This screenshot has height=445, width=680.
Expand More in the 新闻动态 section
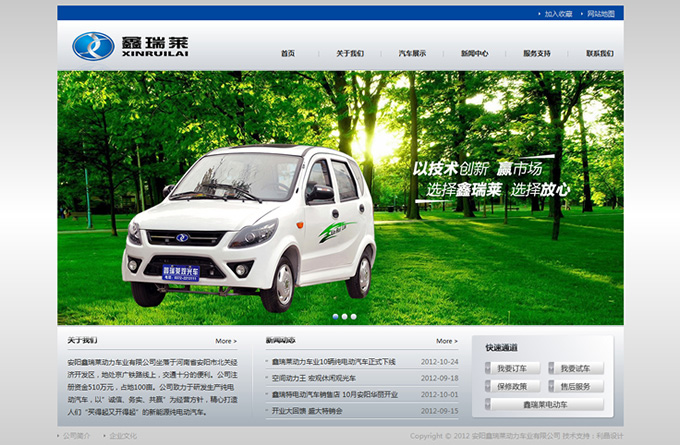click(446, 341)
